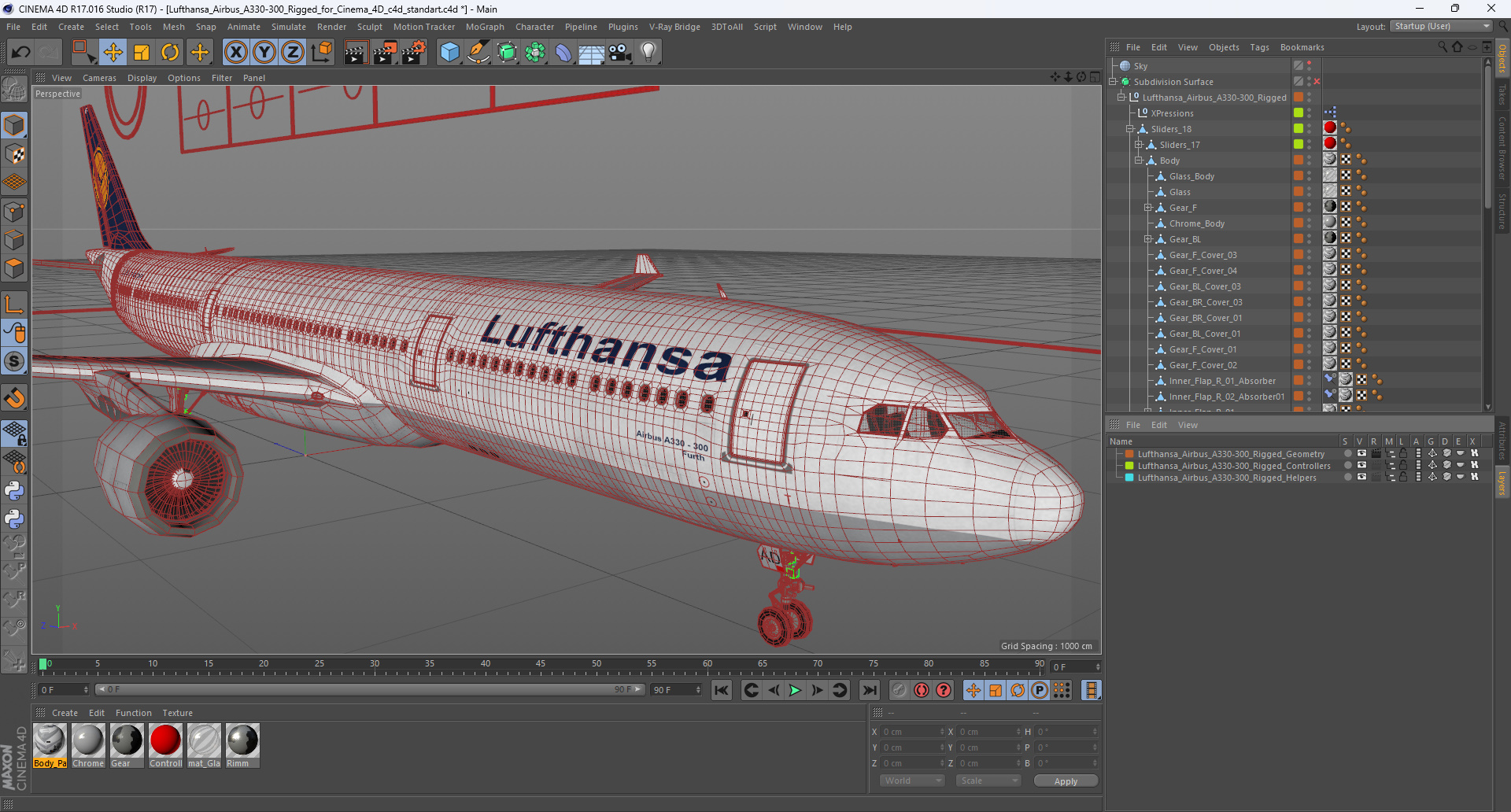Open Edit Render Settings icon
The image size is (1511, 812).
coord(414,53)
